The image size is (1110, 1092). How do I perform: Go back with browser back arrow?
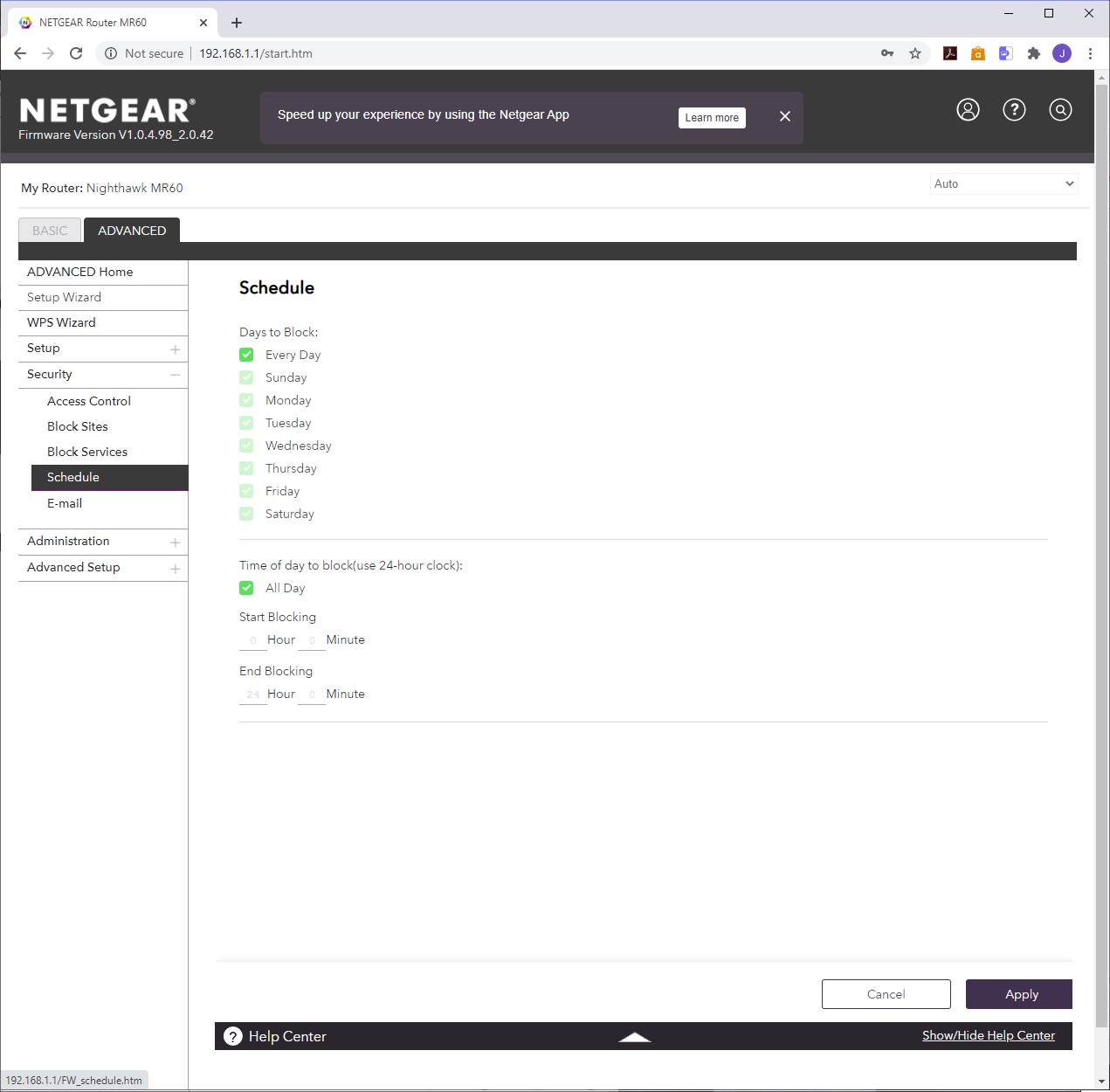20,53
